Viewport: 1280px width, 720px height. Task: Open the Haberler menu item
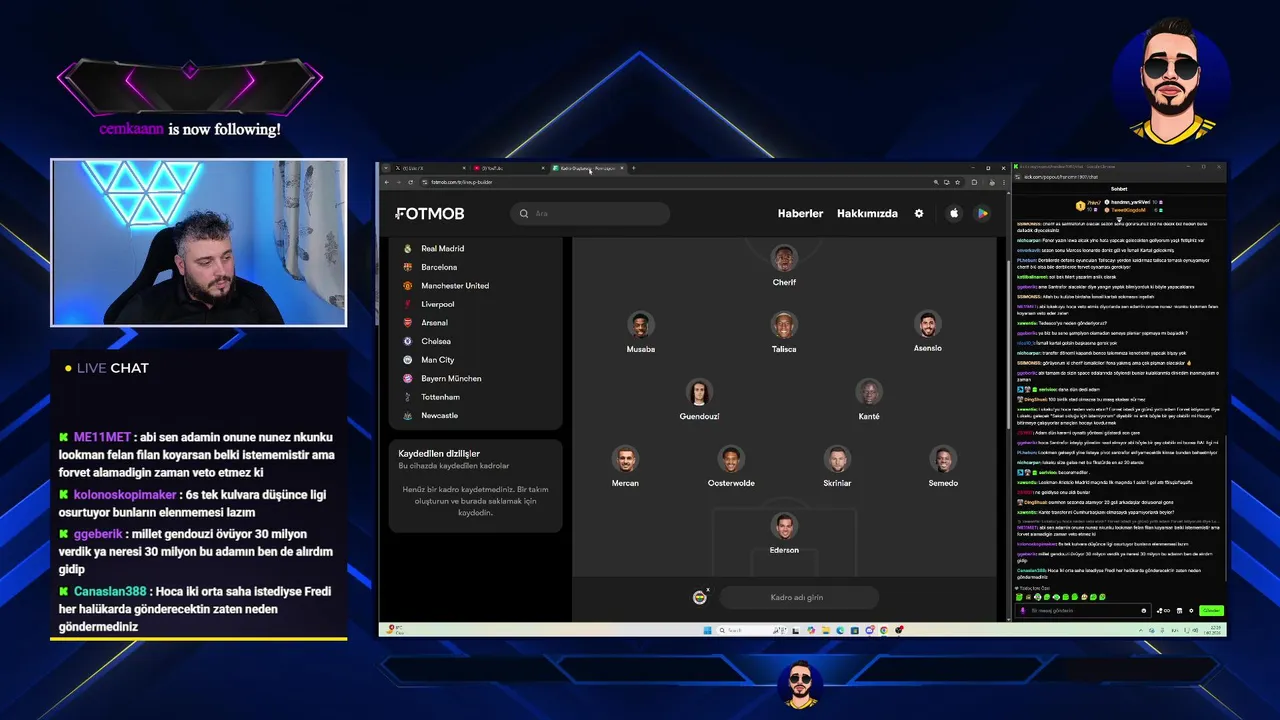click(800, 213)
